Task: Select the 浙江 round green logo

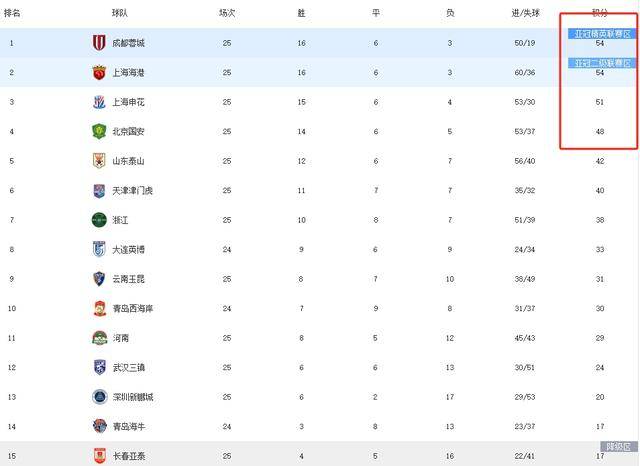Action: 99,220
